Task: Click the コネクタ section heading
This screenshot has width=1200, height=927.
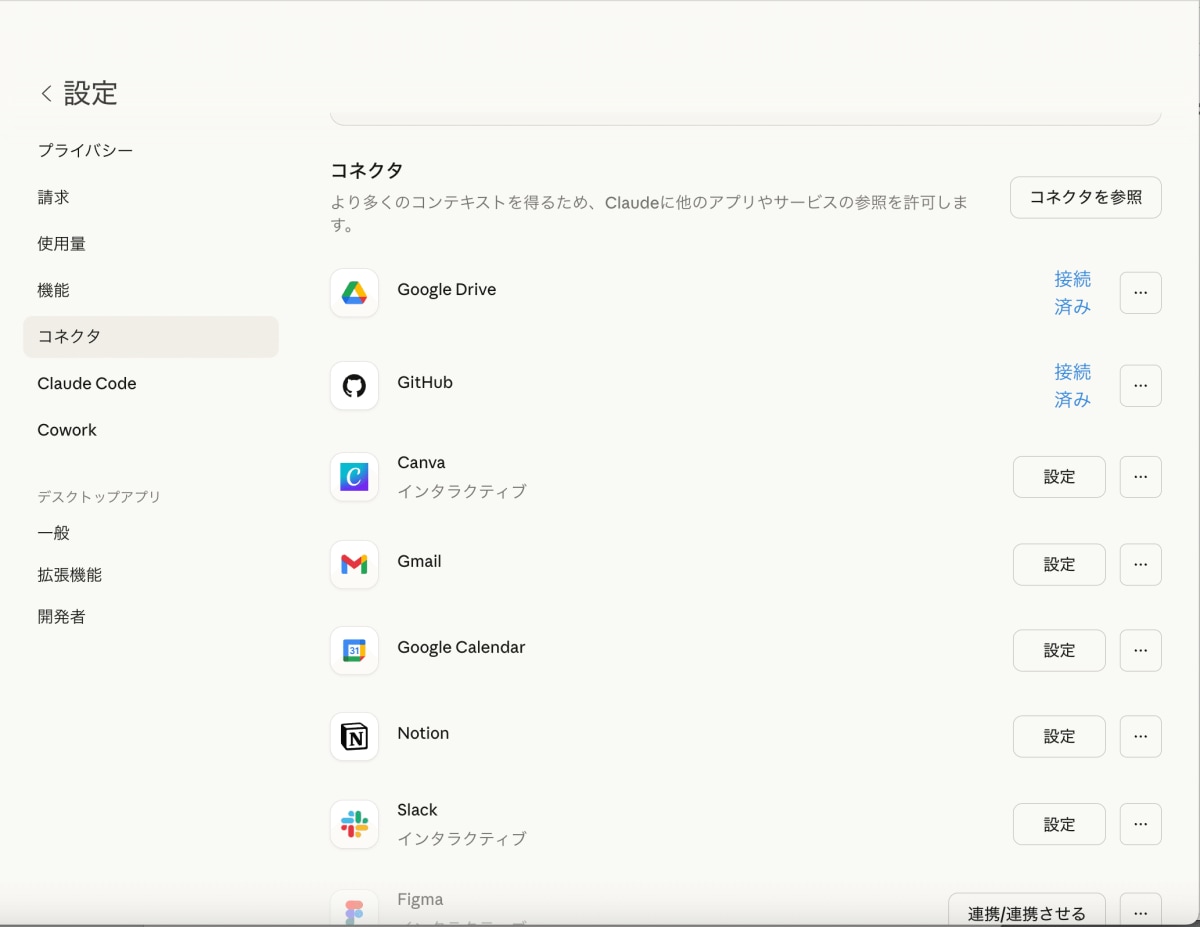Action: [x=367, y=170]
